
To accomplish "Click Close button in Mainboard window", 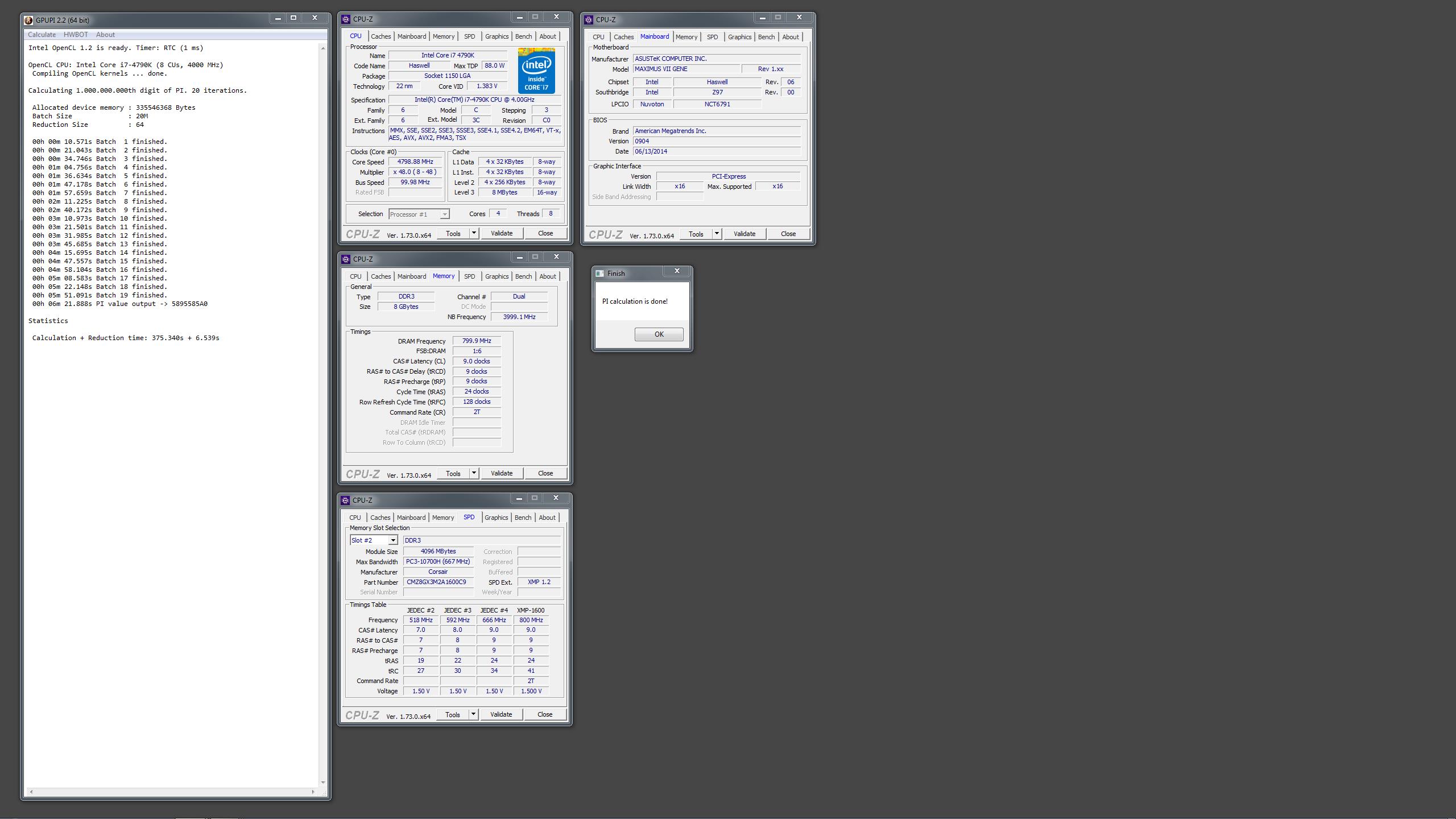I will pos(788,234).
